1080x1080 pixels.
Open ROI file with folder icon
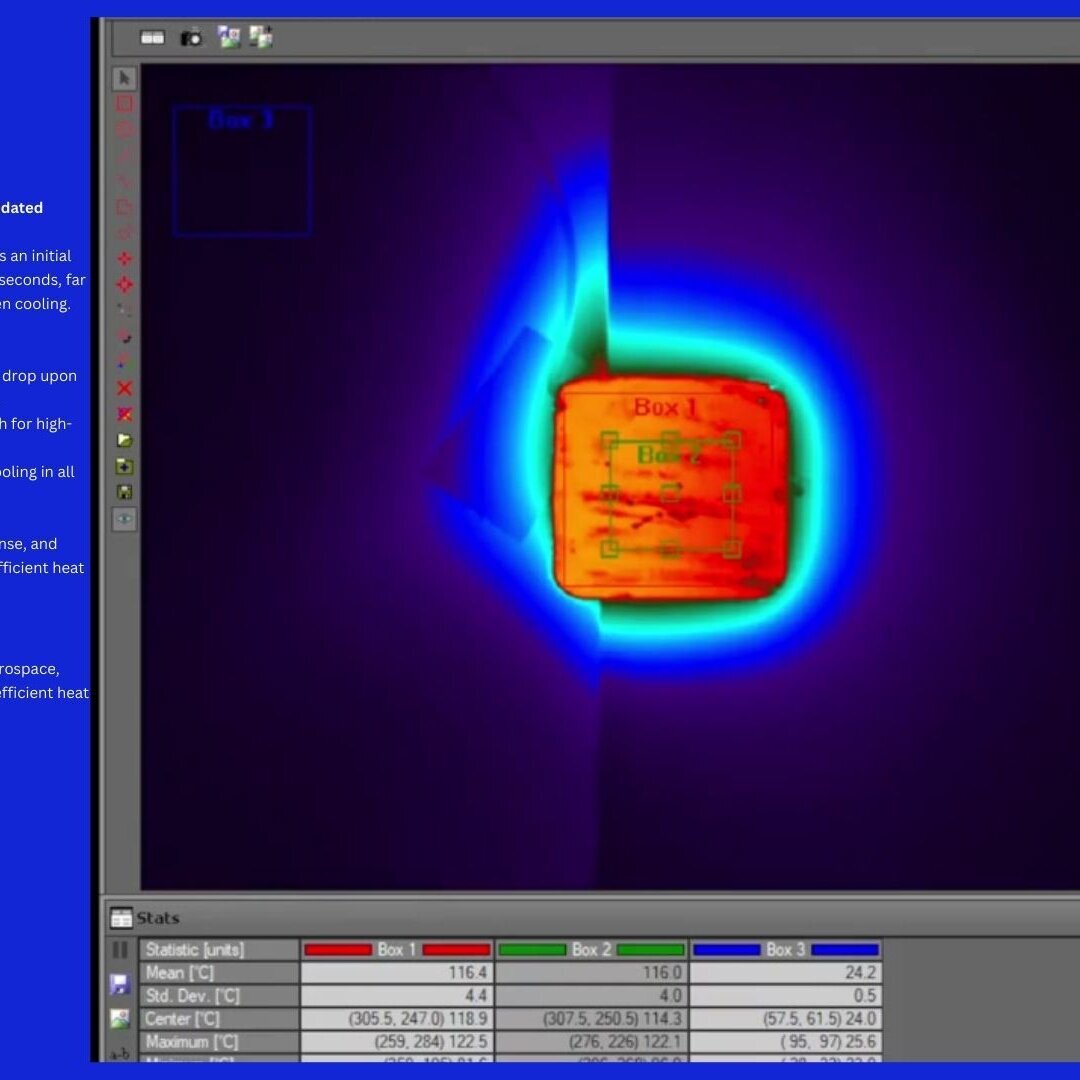[x=125, y=440]
